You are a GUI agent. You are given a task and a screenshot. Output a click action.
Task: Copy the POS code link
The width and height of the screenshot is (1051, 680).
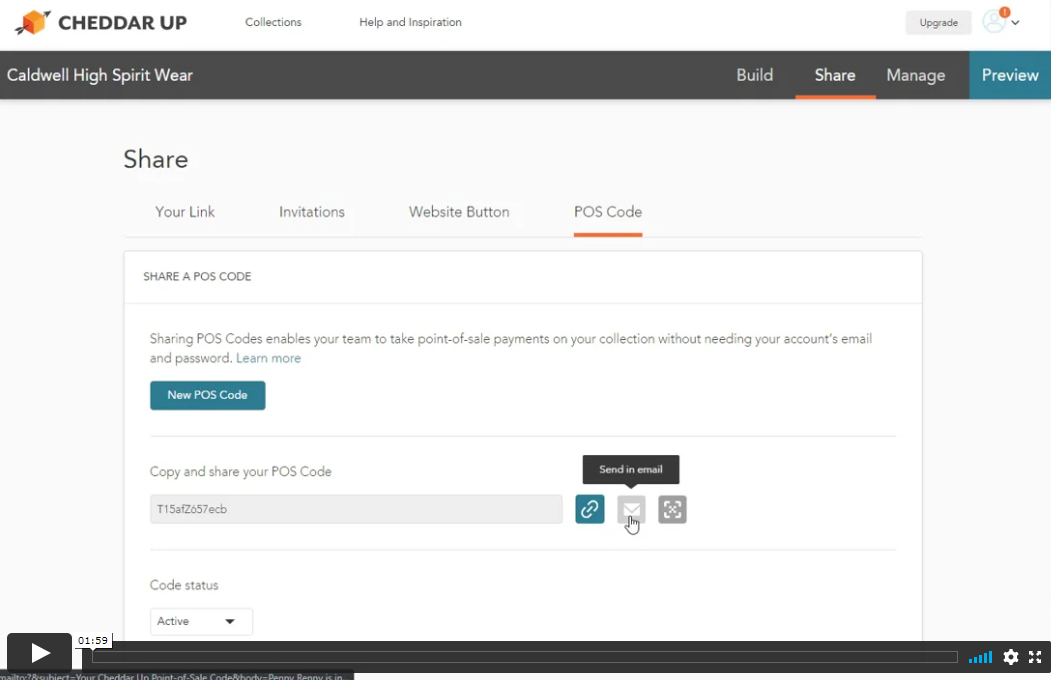[x=590, y=509]
